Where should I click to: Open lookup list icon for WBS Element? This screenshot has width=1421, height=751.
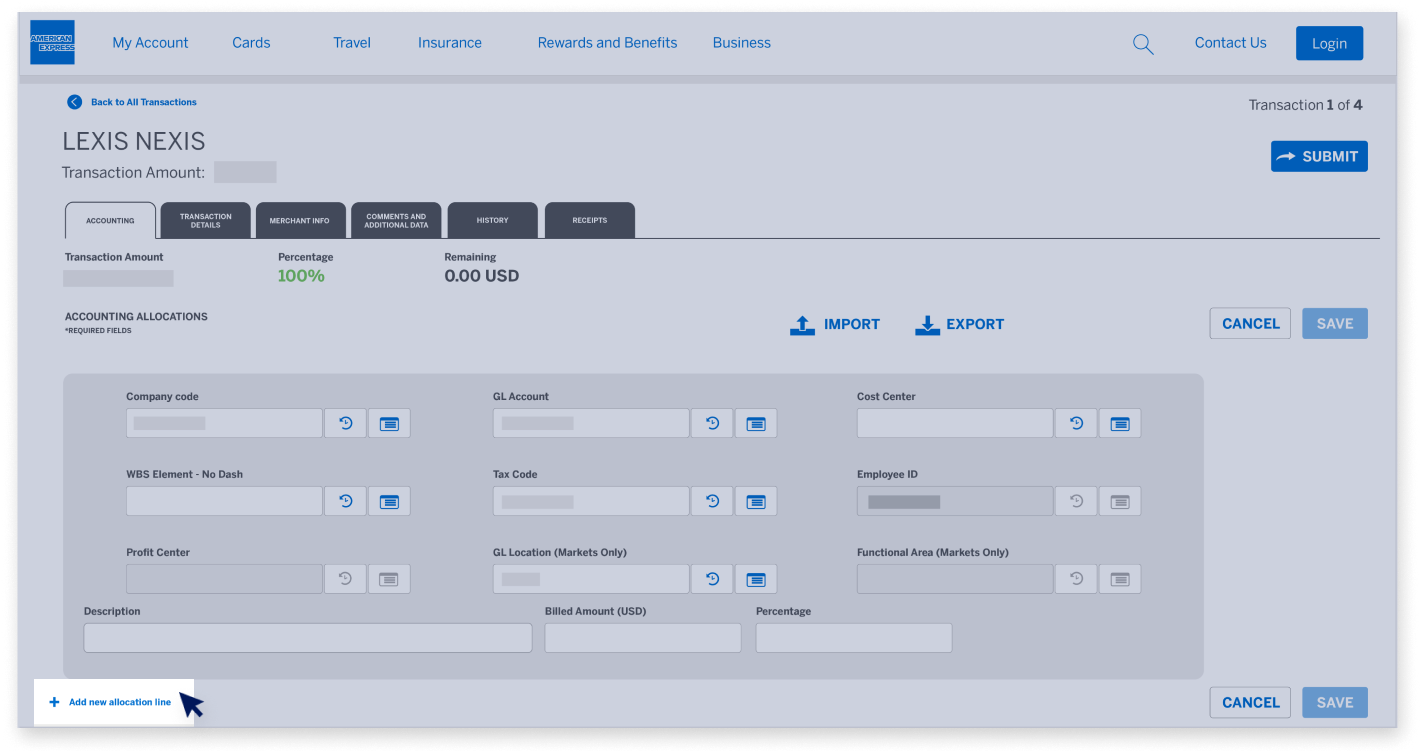[389, 501]
